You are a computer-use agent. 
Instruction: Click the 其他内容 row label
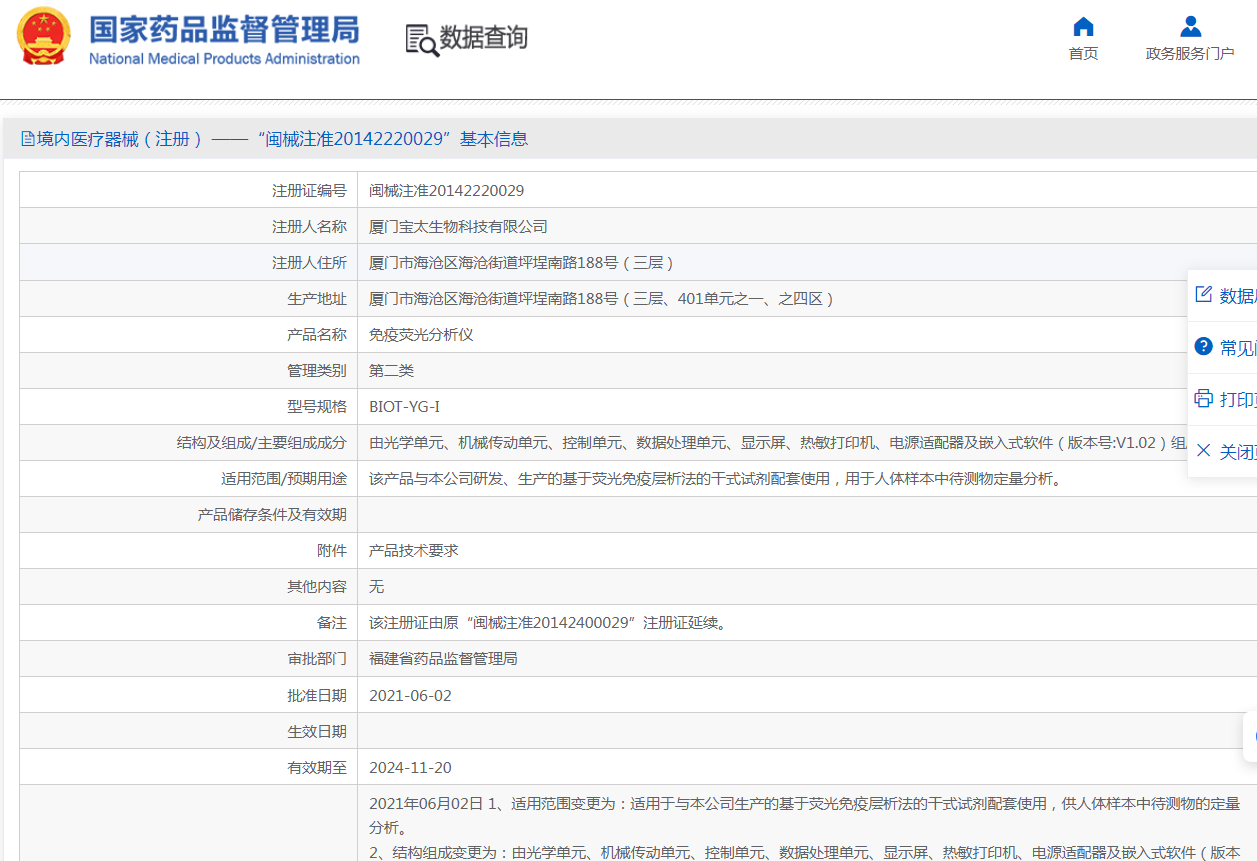[x=317, y=587]
